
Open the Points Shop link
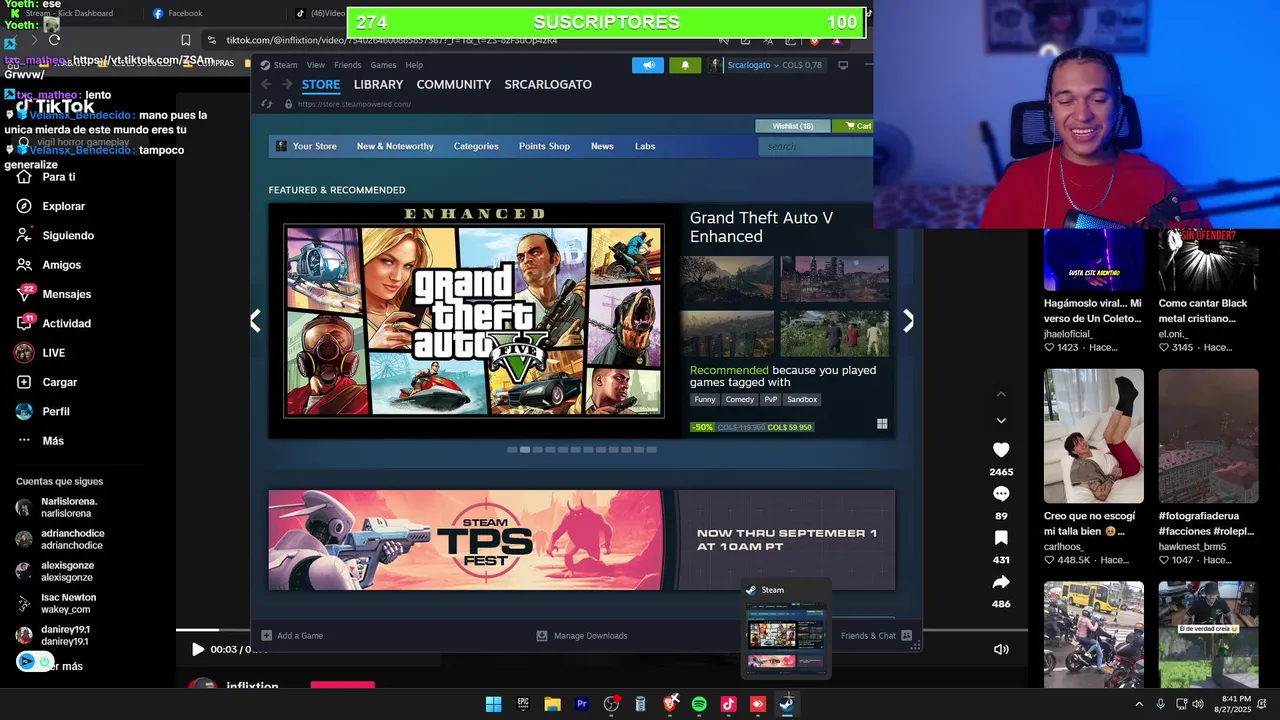click(544, 146)
